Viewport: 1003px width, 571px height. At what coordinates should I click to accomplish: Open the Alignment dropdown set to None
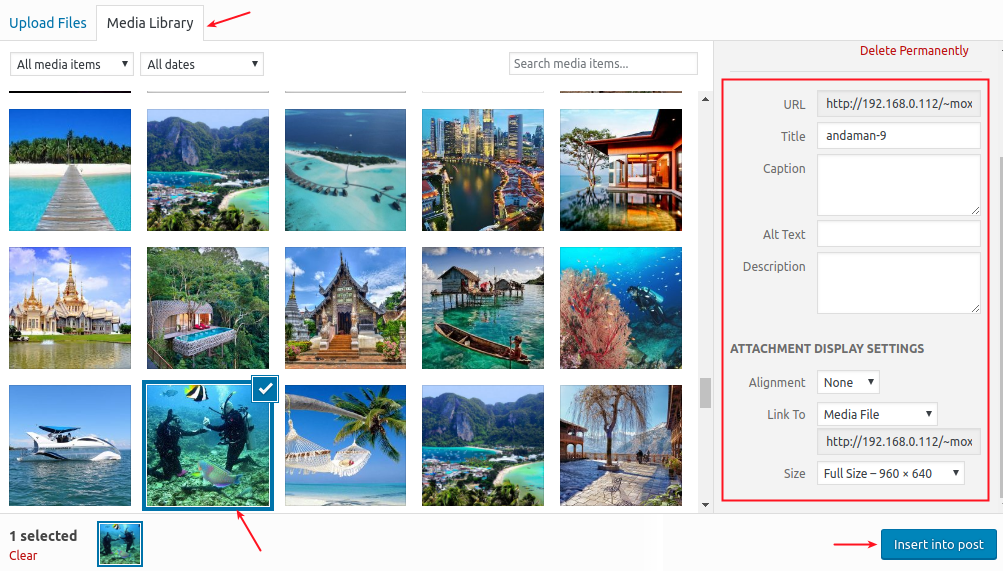pyautogui.click(x=848, y=382)
